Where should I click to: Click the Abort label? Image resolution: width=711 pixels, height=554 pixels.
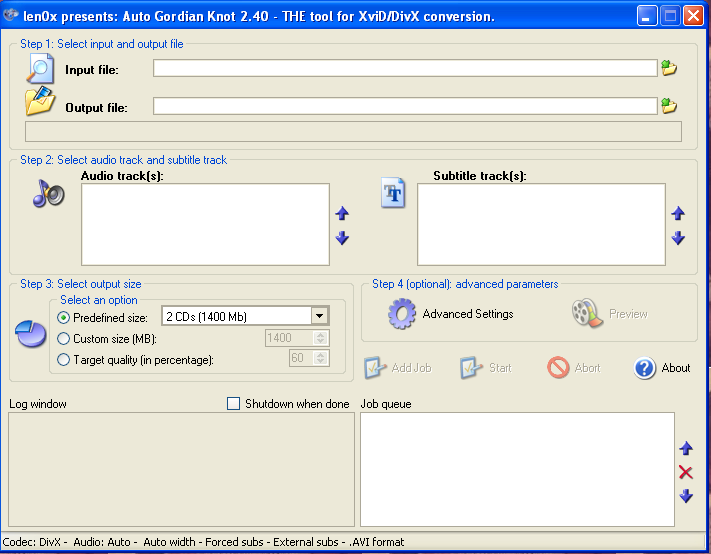pos(587,368)
